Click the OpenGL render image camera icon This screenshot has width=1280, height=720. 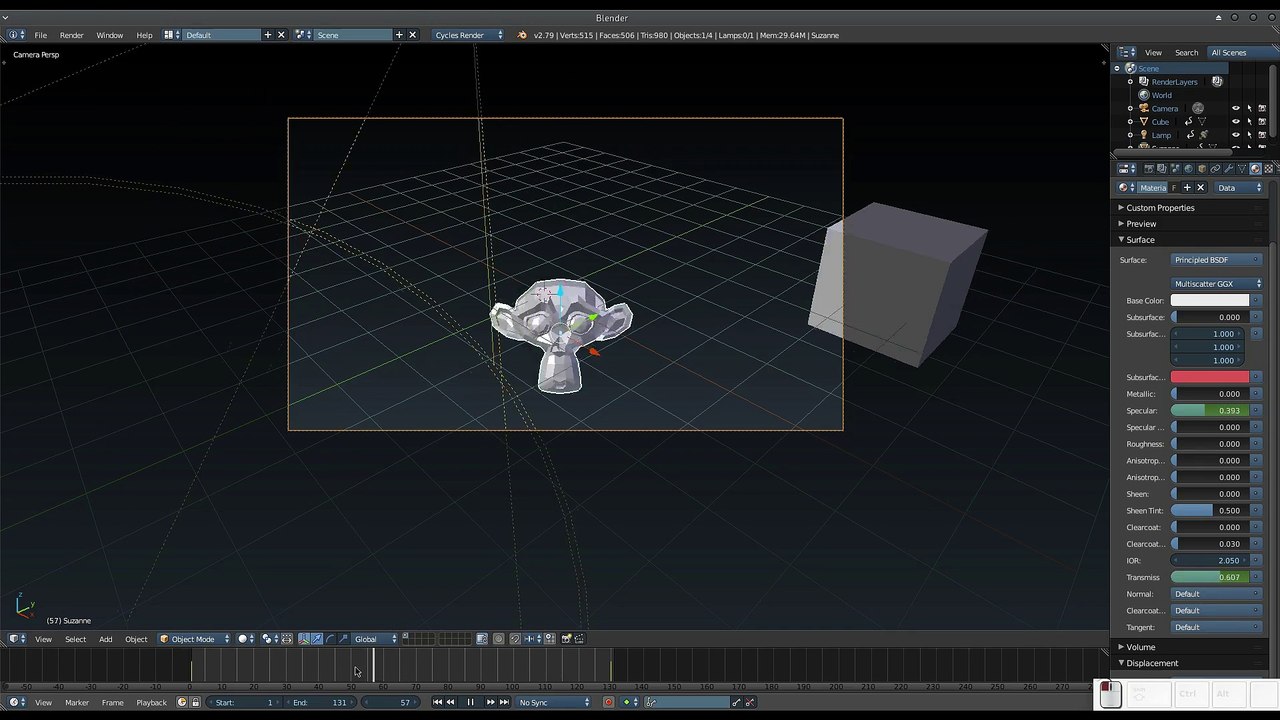pos(566,639)
